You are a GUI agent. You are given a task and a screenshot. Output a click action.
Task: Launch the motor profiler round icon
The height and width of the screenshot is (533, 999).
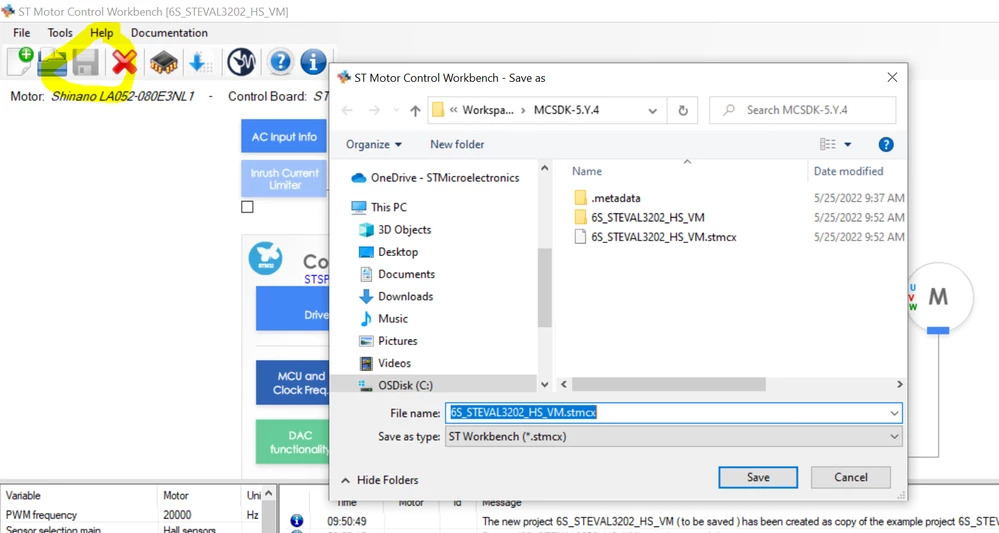241,62
